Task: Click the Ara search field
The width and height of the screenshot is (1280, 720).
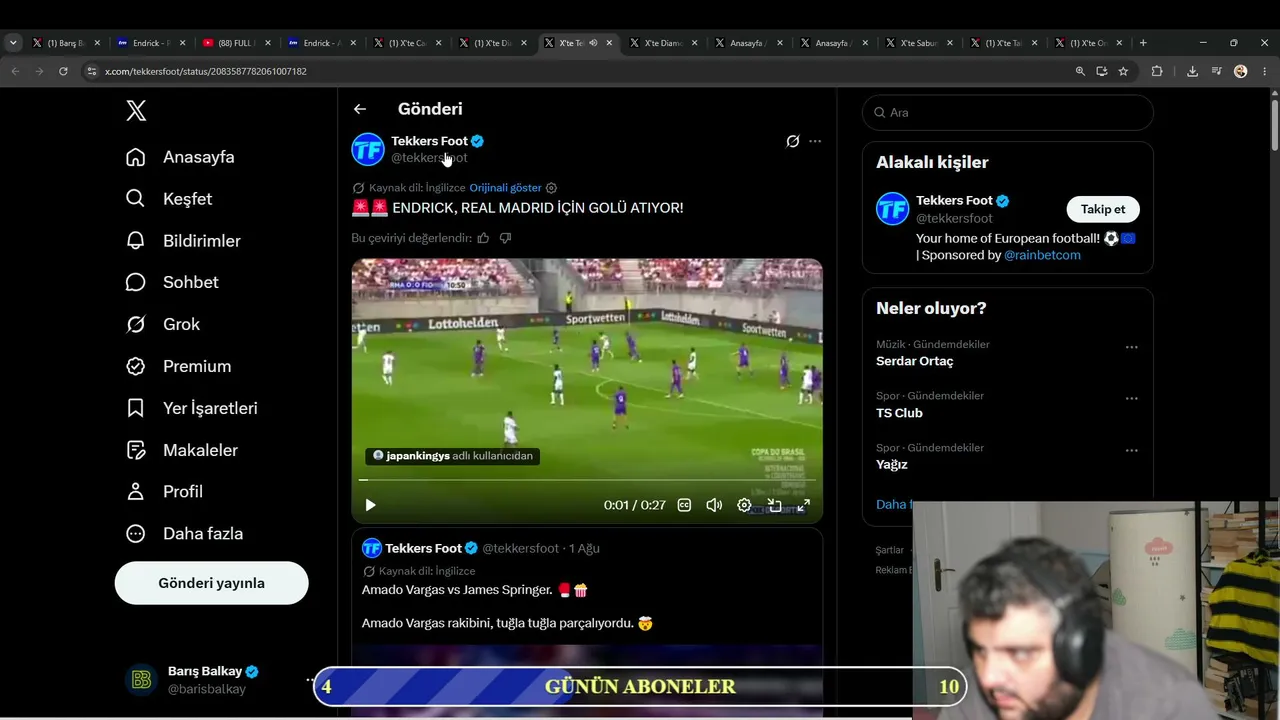Action: pos(1008,113)
